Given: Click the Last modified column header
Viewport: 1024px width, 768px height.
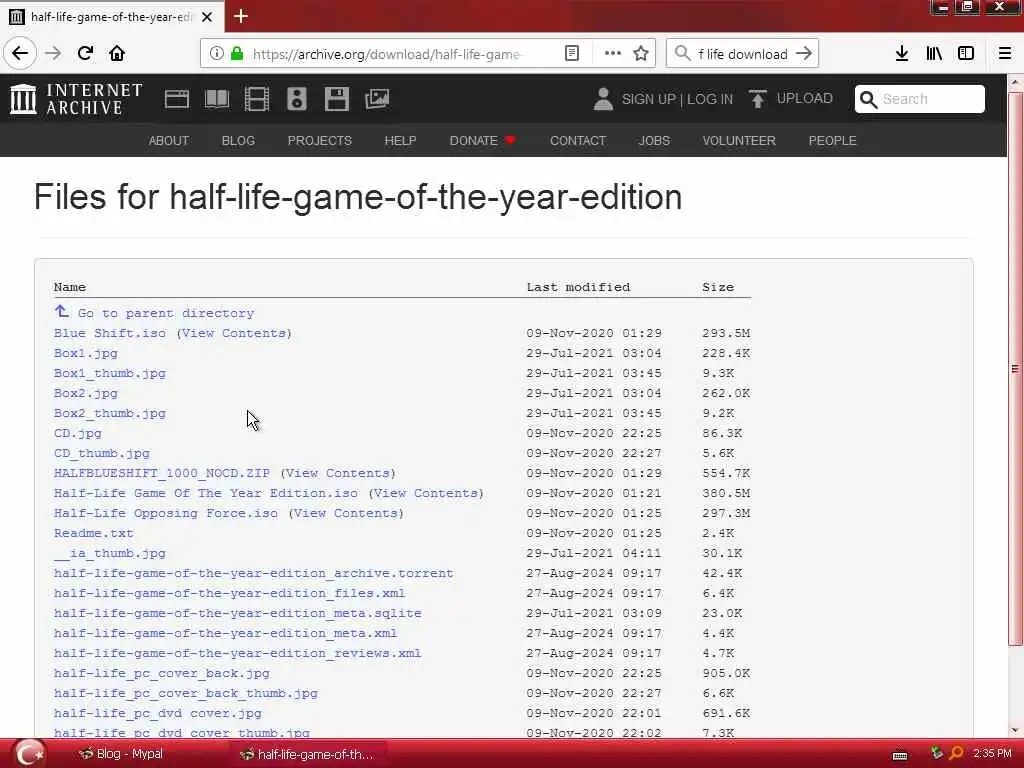Looking at the screenshot, I should [578, 287].
